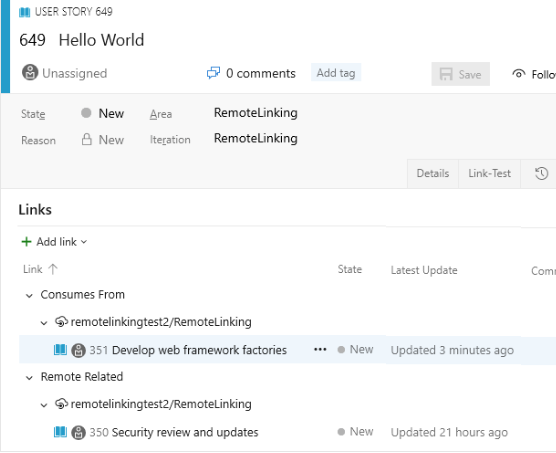Click the State field label

(33, 114)
